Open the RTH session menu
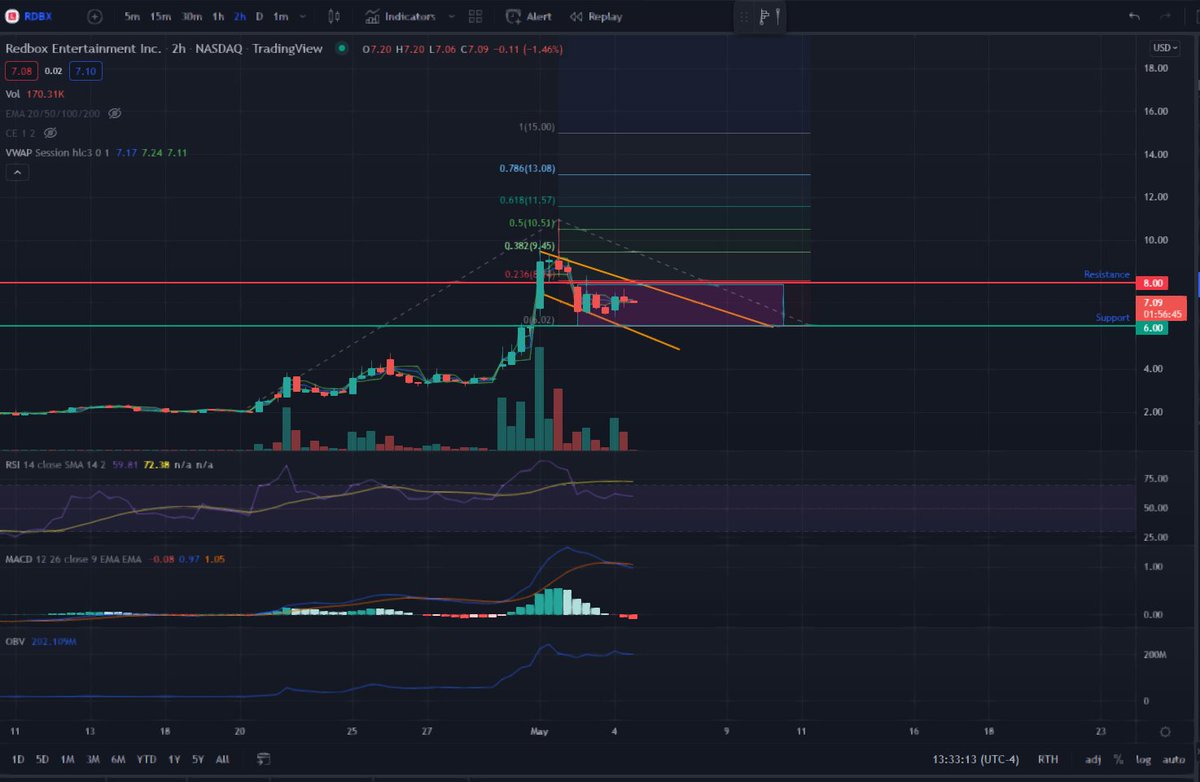Viewport: 1200px width, 782px height. point(1048,760)
